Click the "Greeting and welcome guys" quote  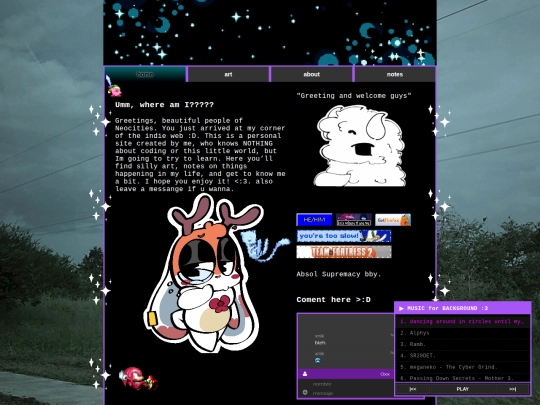(354, 96)
